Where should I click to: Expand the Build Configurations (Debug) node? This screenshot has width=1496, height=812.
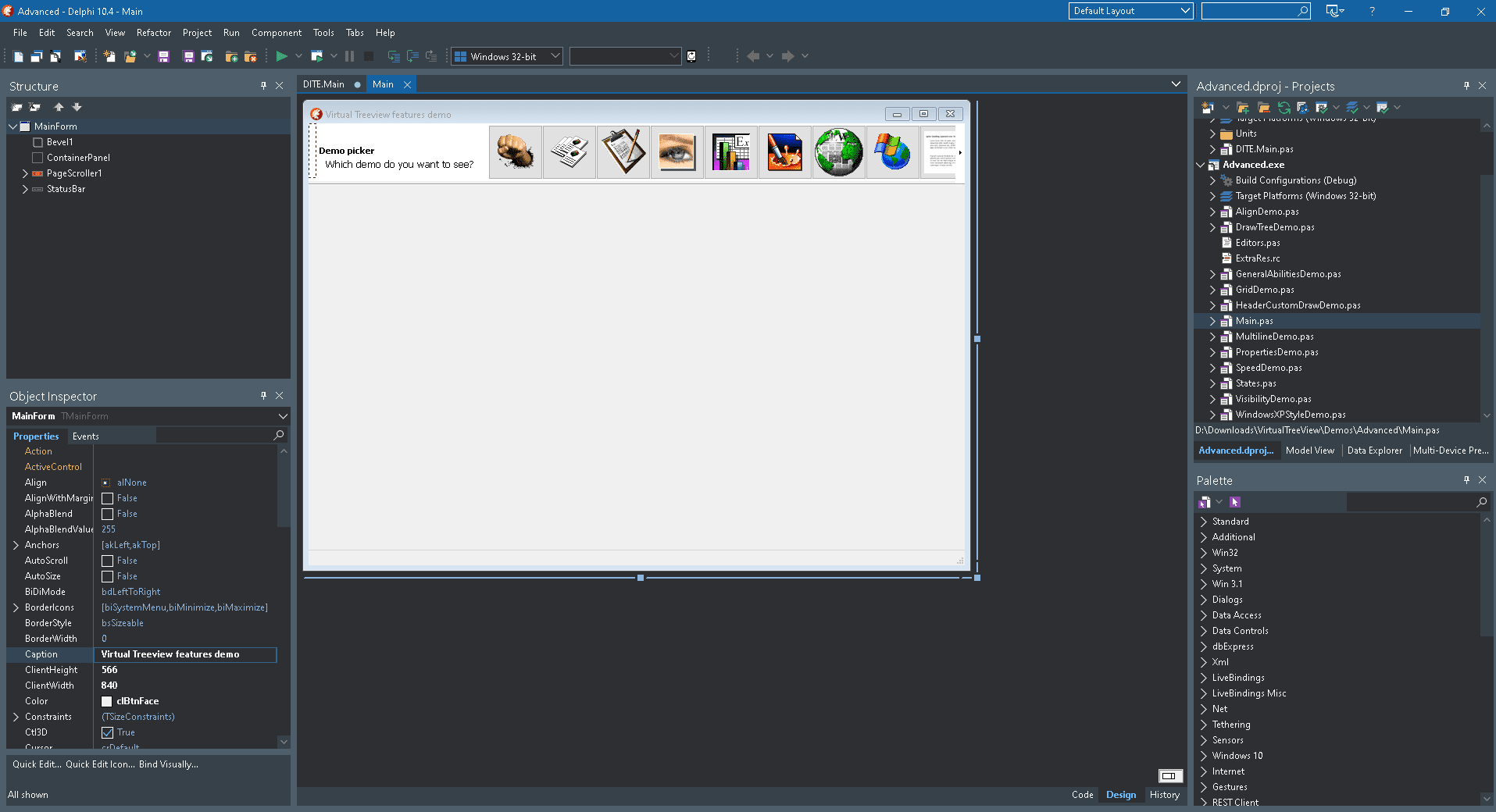click(x=1212, y=180)
